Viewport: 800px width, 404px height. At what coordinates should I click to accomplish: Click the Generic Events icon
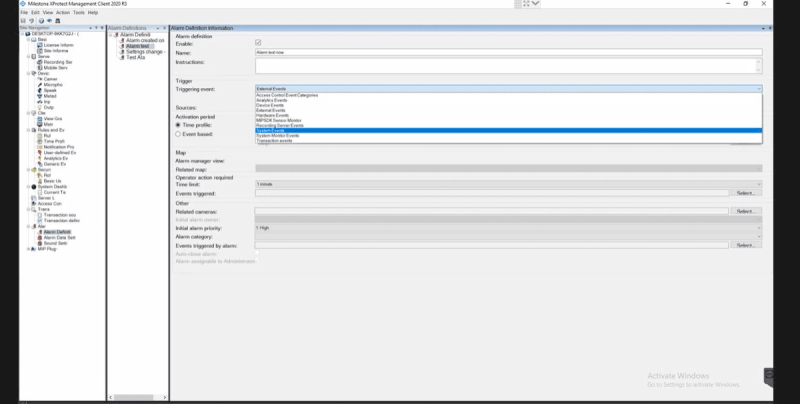(x=40, y=164)
